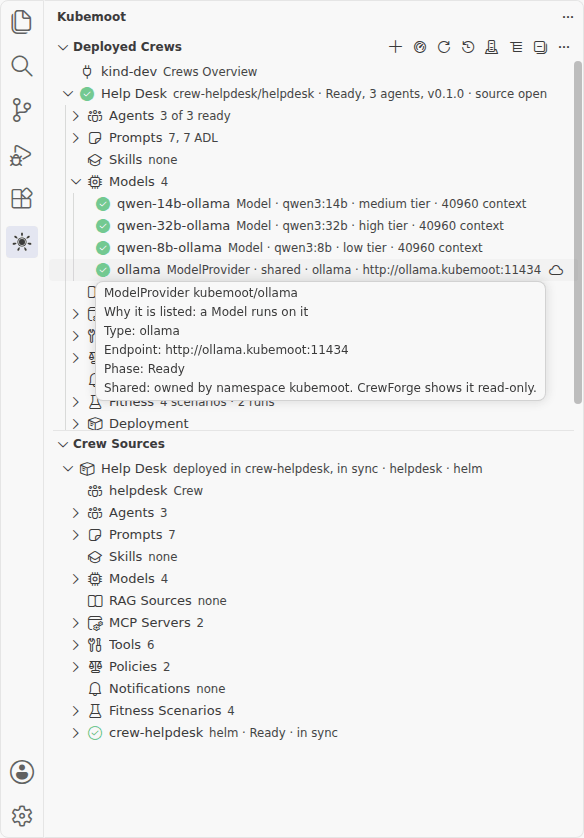Open the Explorer files icon in activity bar
Image resolution: width=584 pixels, height=838 pixels.
[x=22, y=22]
